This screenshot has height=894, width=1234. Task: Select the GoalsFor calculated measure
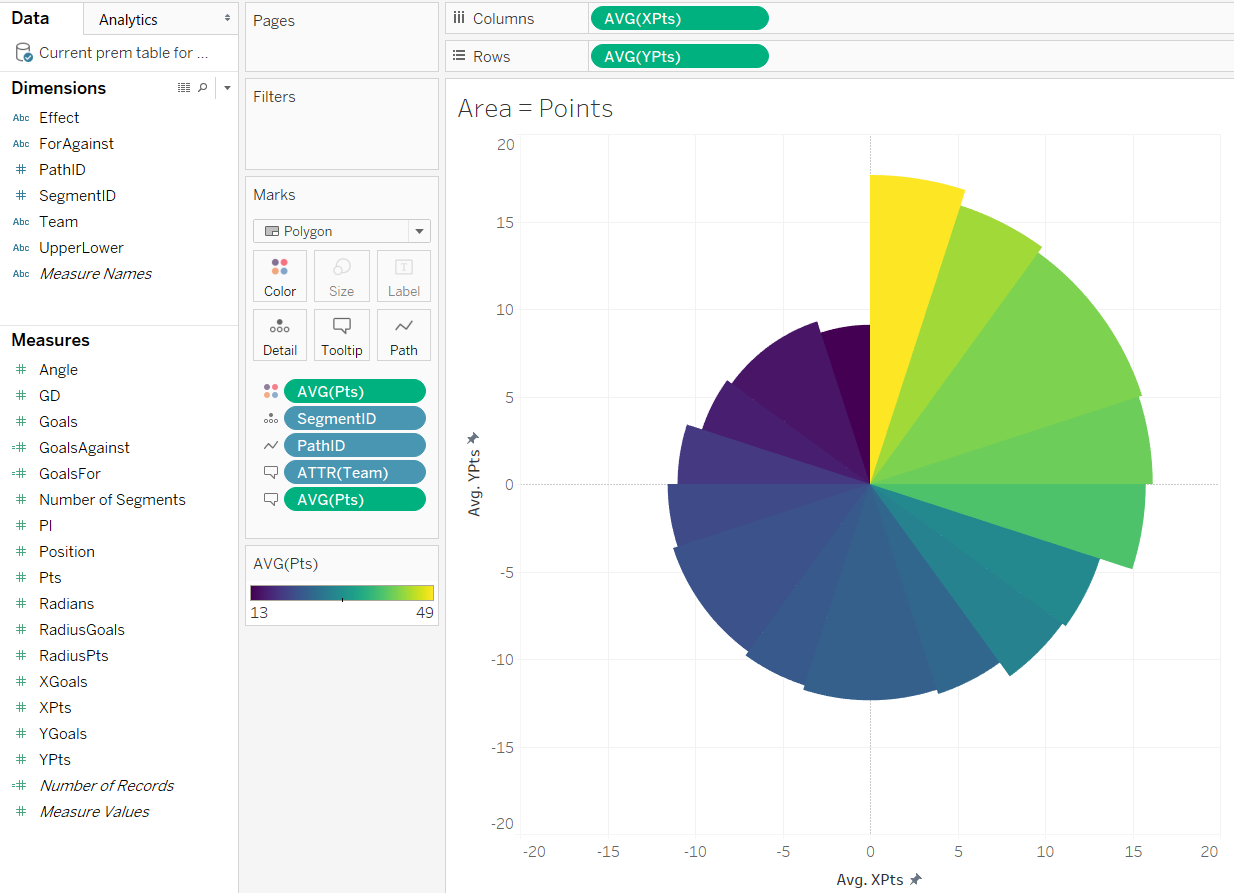70,473
